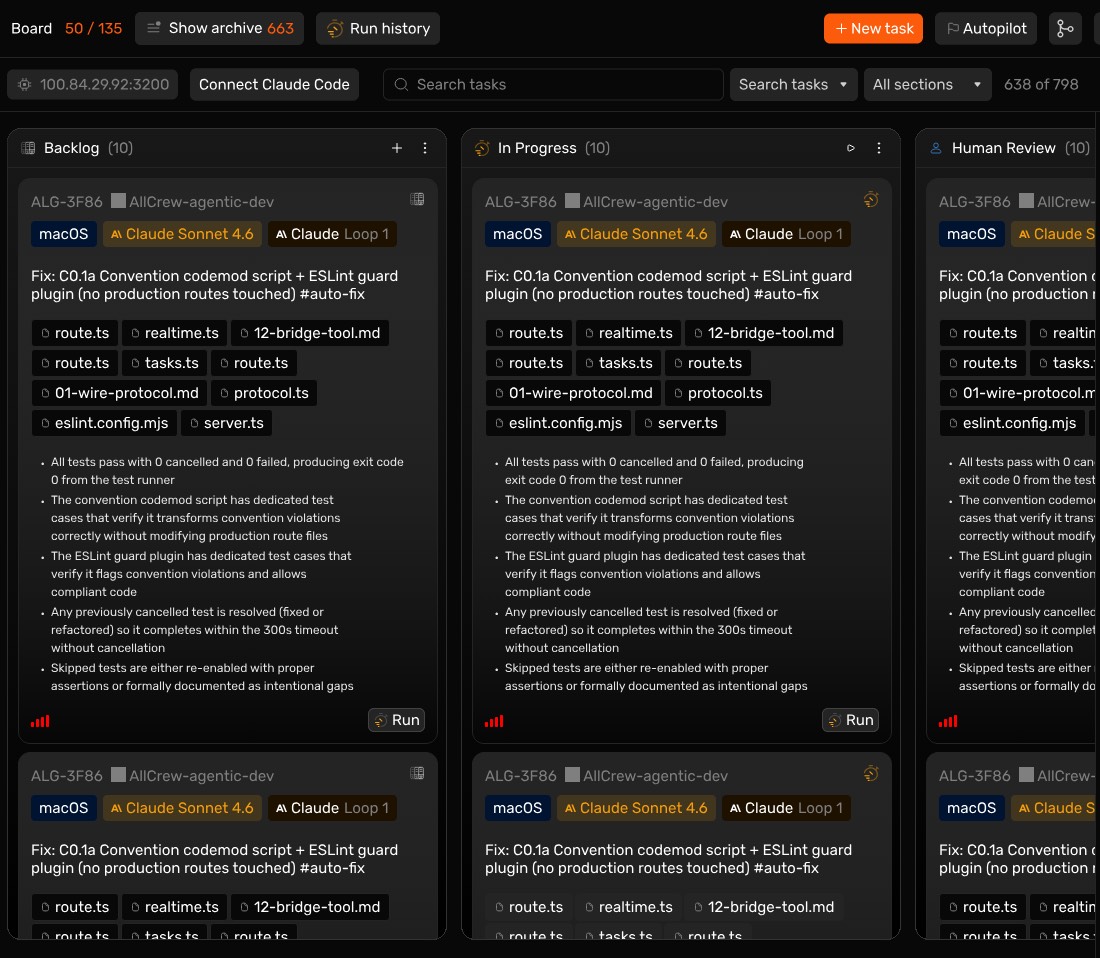Image resolution: width=1100 pixels, height=958 pixels.
Task: Click the Backlog column add (+) icon
Action: point(397,148)
